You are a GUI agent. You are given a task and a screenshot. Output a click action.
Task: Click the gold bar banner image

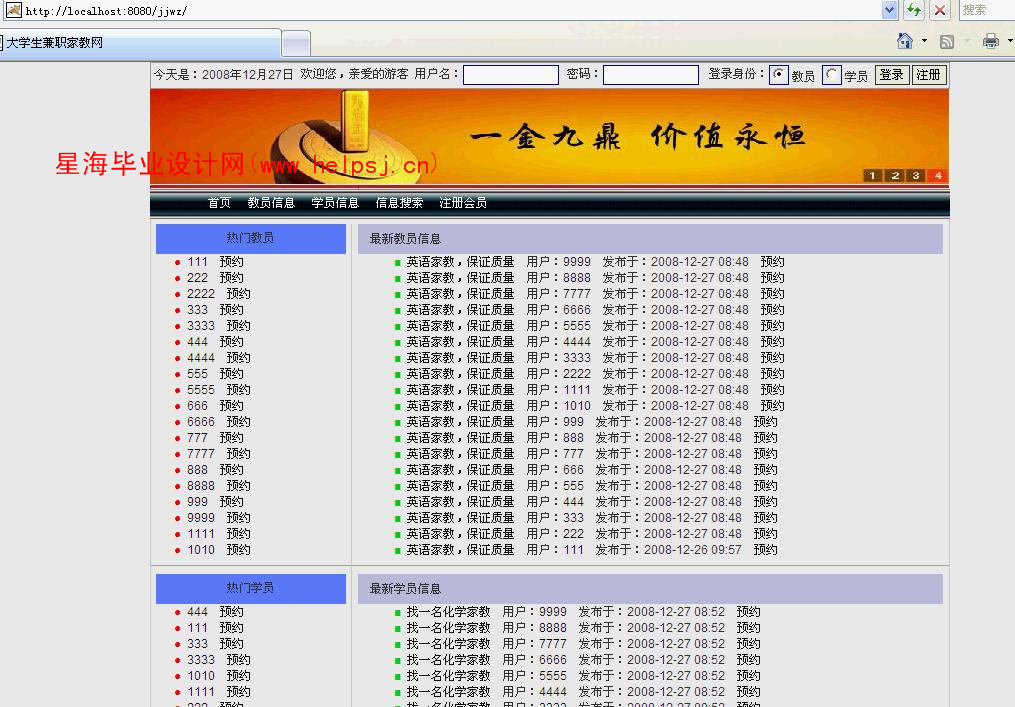point(550,137)
